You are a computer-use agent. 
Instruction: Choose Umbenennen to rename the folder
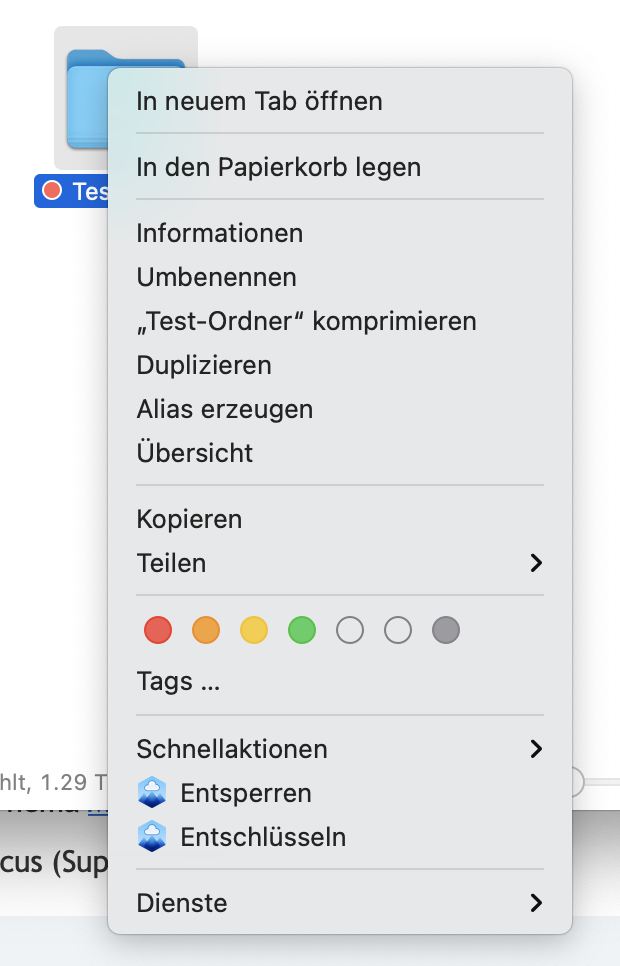[x=216, y=277]
